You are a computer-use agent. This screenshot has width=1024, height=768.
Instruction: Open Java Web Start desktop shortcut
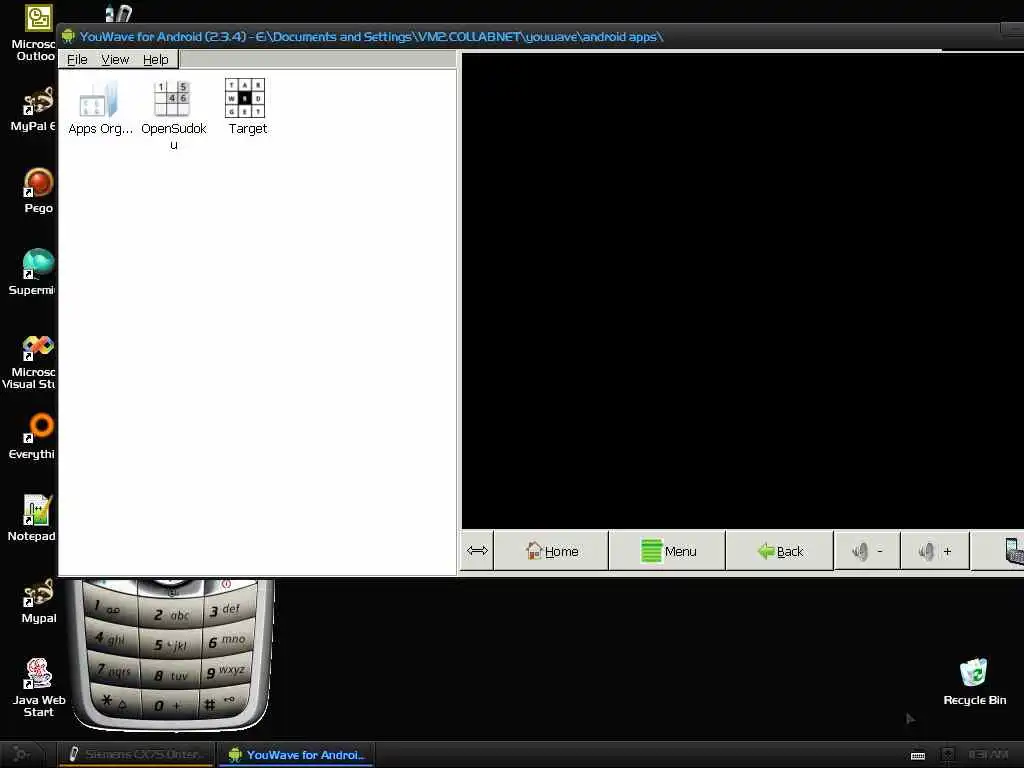tap(38, 688)
